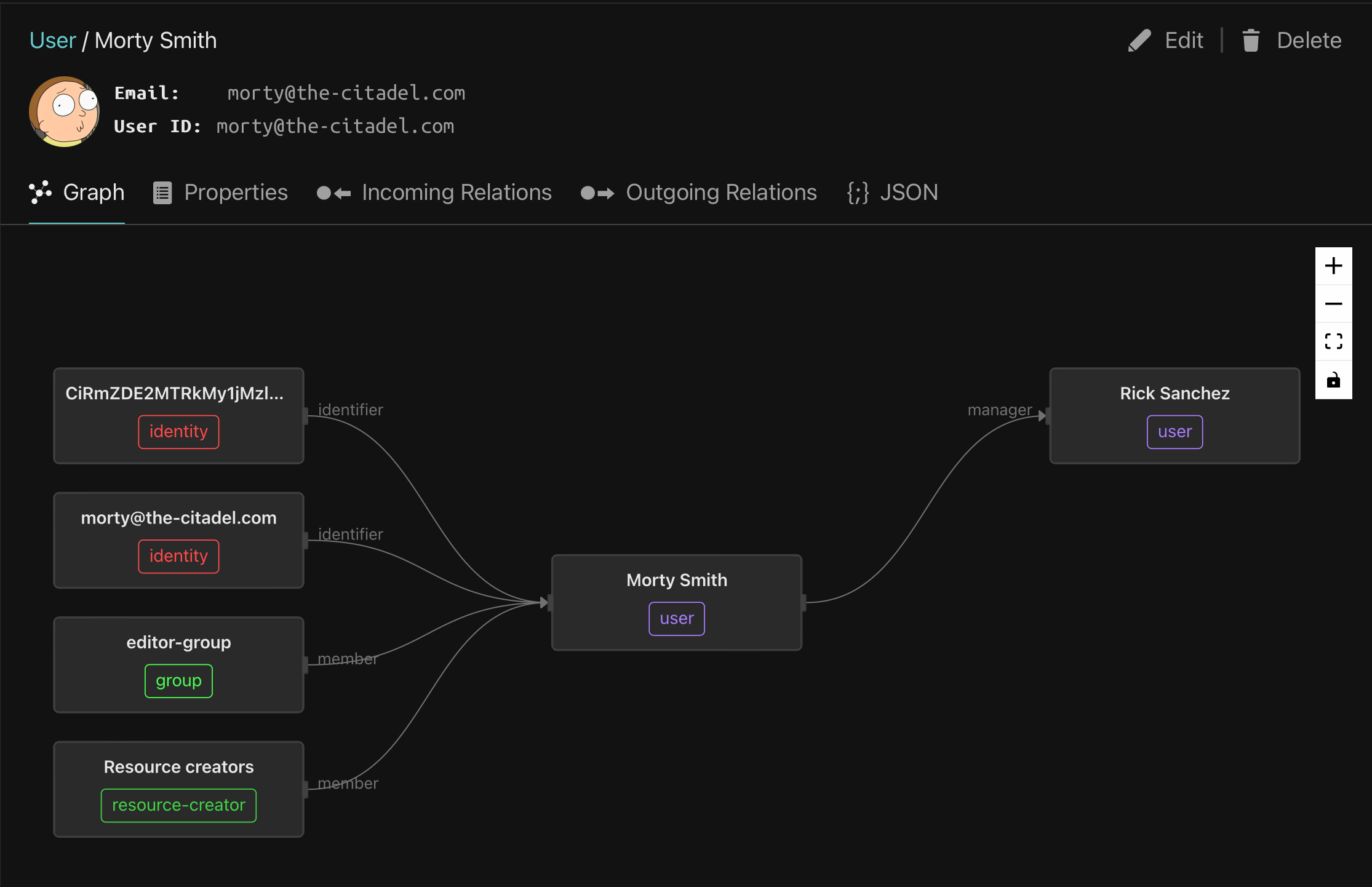This screenshot has width=1372, height=887.
Task: Select the Rick Sanchez user node
Action: click(1175, 416)
